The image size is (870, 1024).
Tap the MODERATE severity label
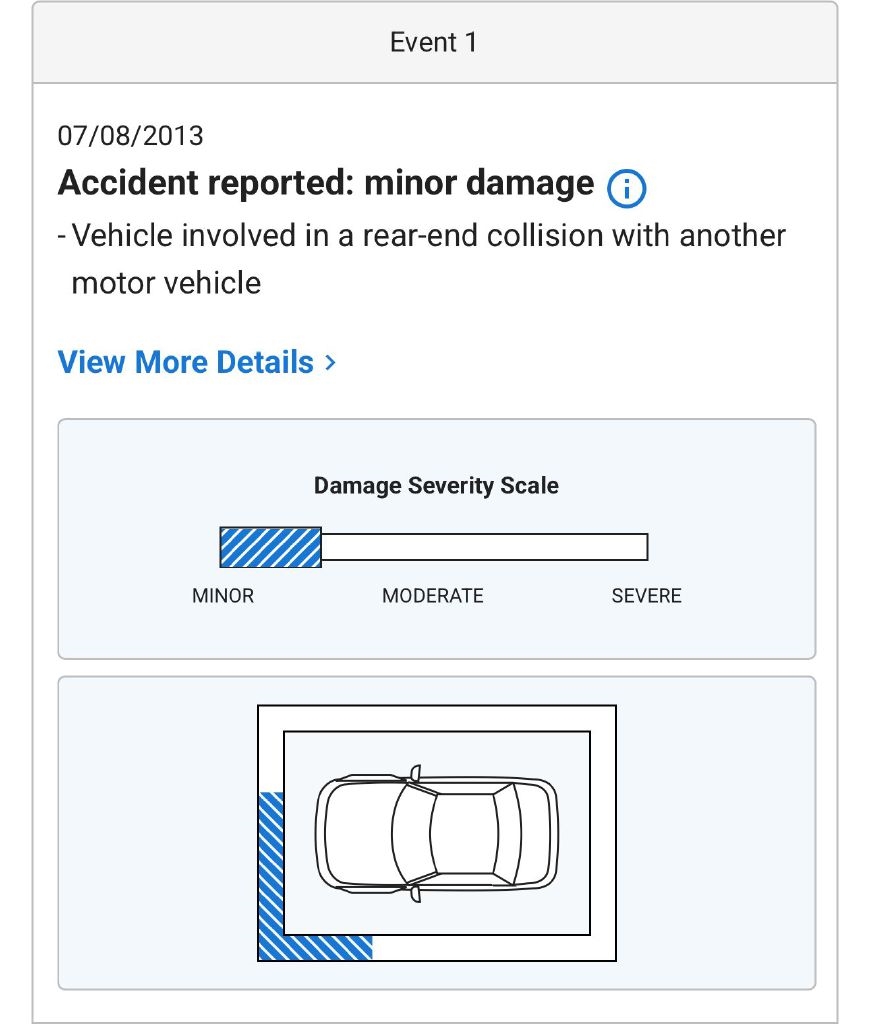(x=433, y=596)
